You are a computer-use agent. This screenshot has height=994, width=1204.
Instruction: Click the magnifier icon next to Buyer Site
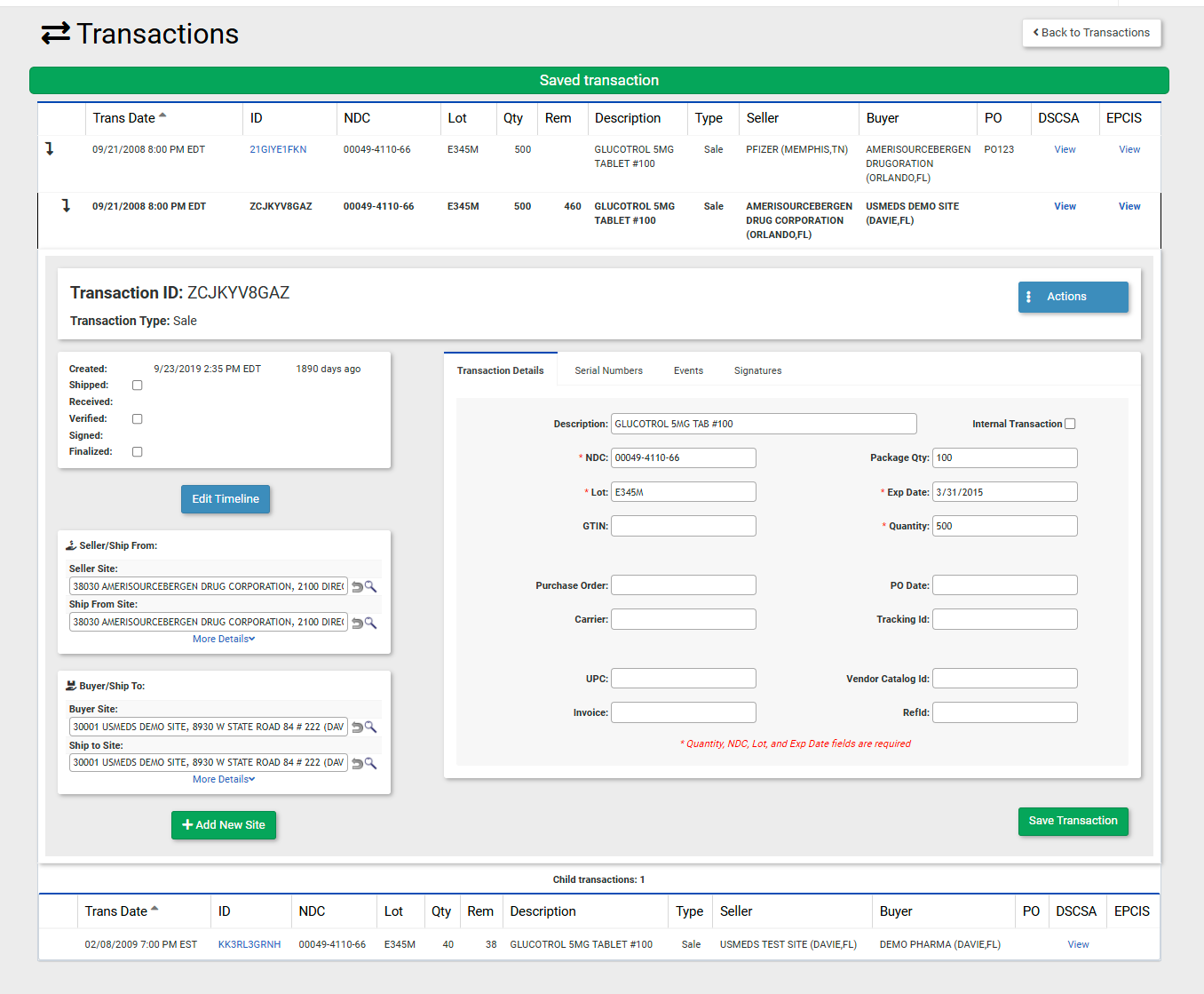(371, 727)
